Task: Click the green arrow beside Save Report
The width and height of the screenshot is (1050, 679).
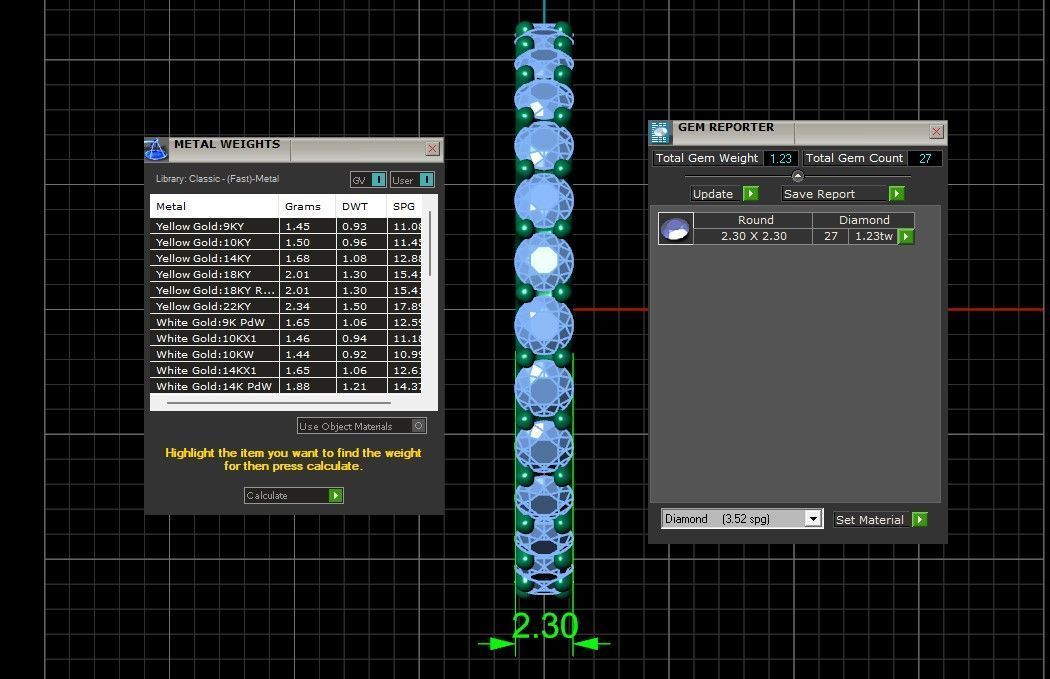Action: point(897,194)
